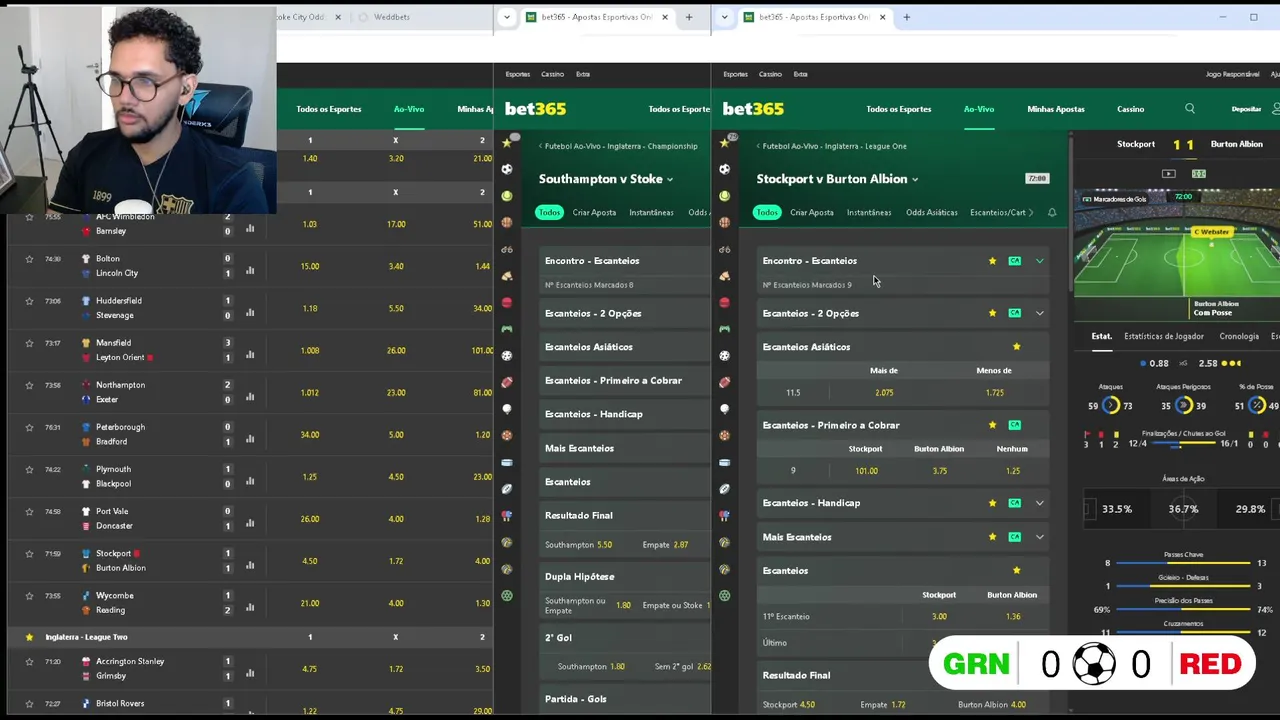Toggle star on Escanteios - 2 Opções market
The height and width of the screenshot is (720, 1280).
pos(992,313)
